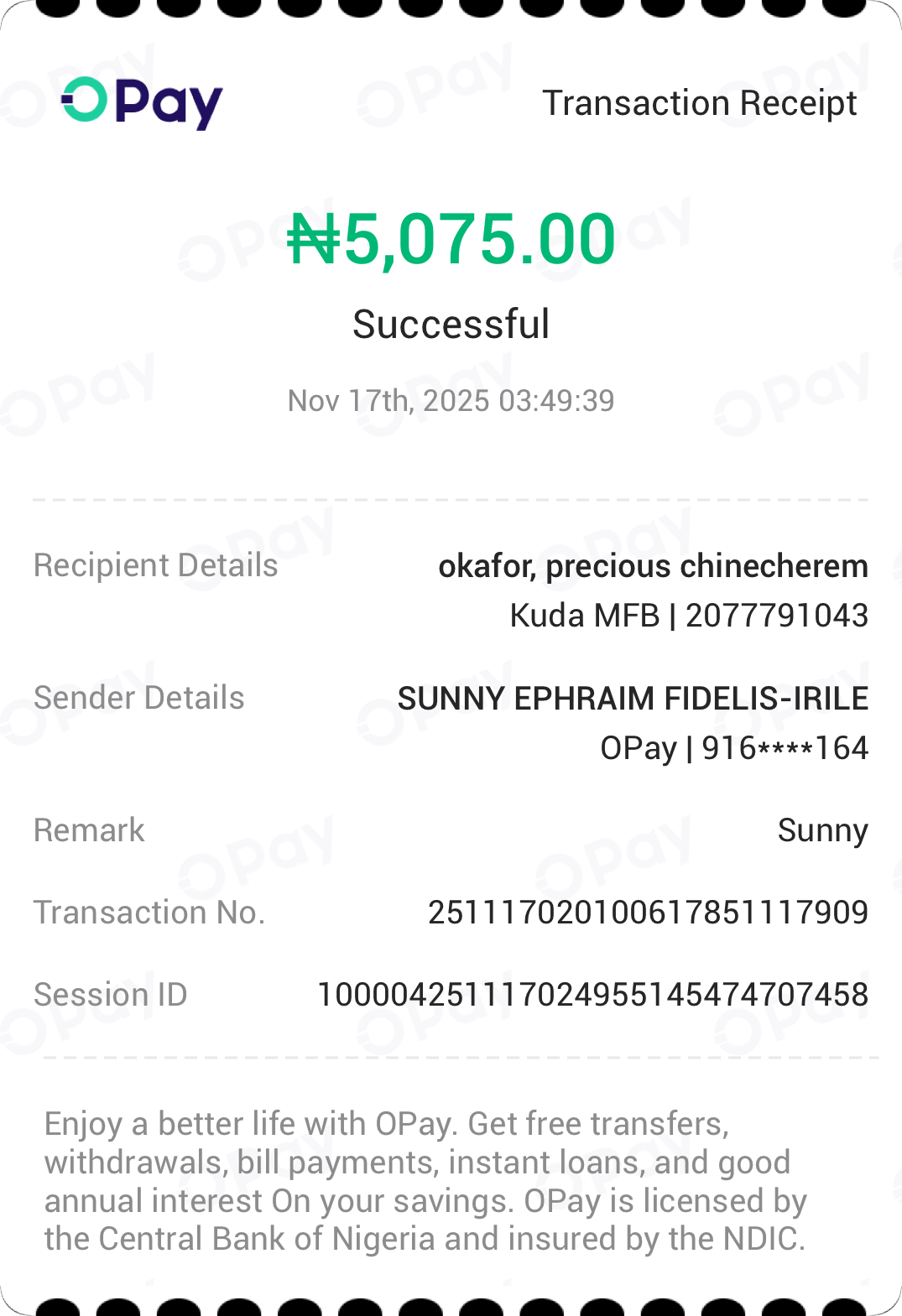Click the Transaction Receipt title
The width and height of the screenshot is (902, 1316).
(699, 103)
